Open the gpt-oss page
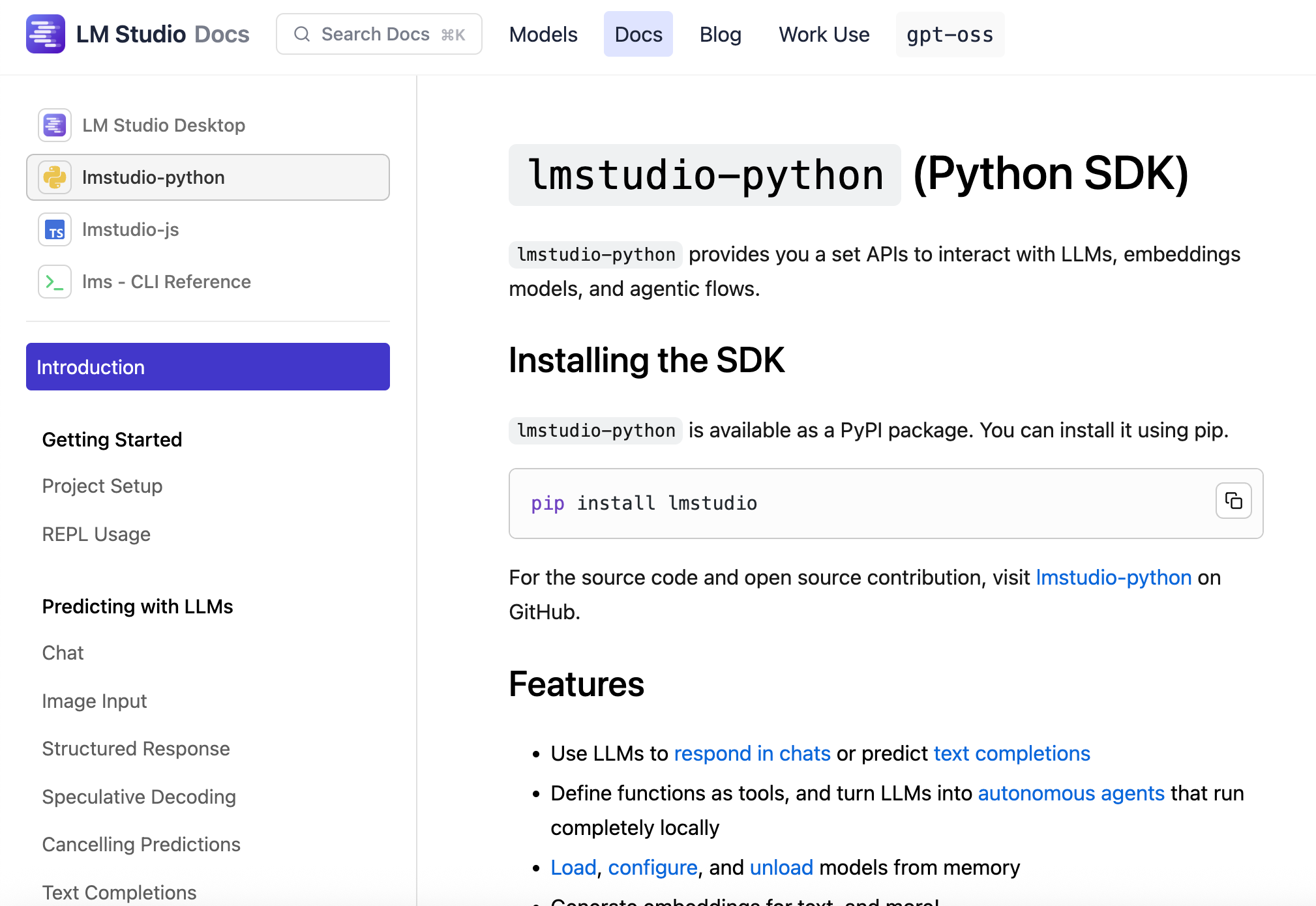The height and width of the screenshot is (906, 1316). click(949, 34)
